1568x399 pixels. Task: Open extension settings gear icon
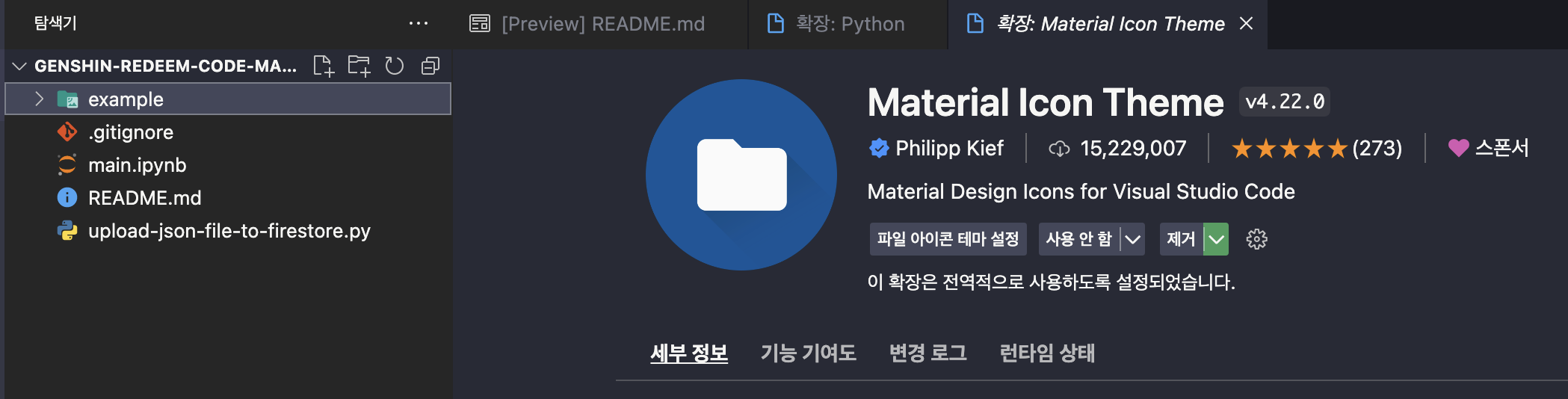(1257, 239)
